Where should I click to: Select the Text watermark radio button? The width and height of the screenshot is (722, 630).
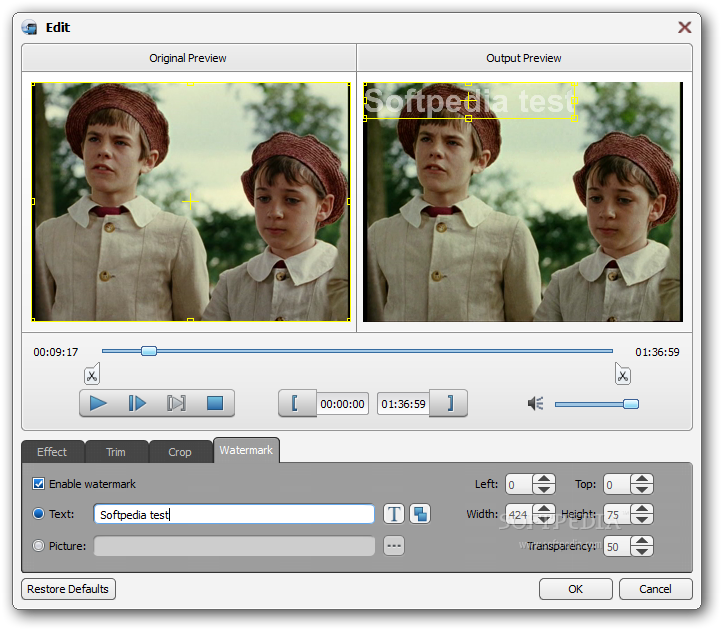pyautogui.click(x=39, y=513)
